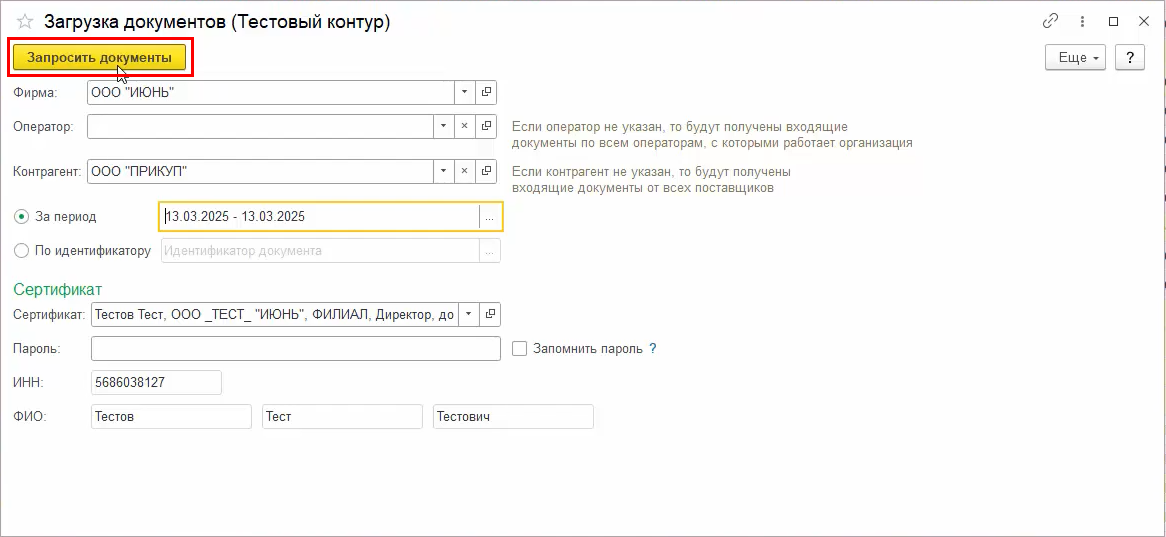Open the Контрагент ООО "ПРИКУП" card icon

coord(486,171)
